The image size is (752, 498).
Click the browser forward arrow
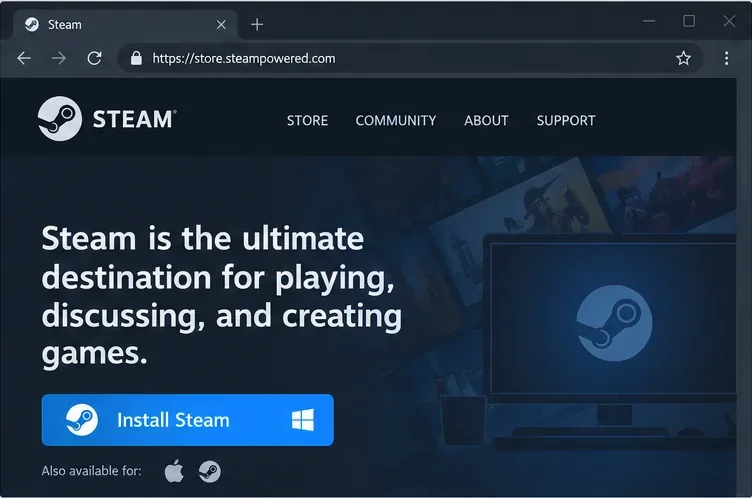[59, 59]
